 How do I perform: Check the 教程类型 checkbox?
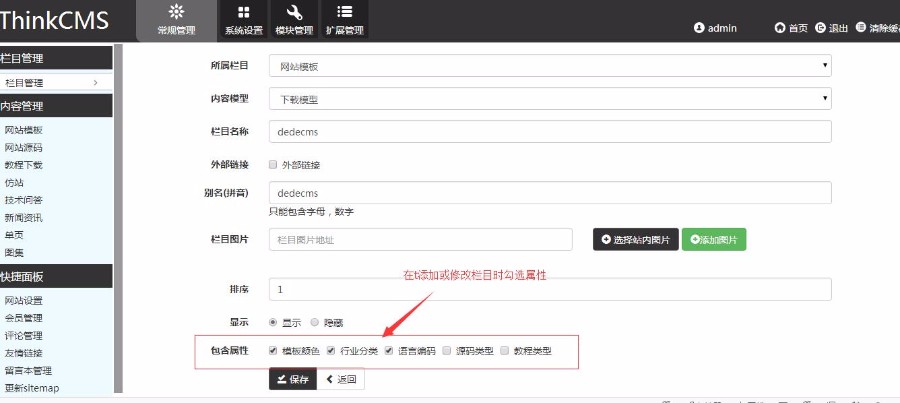tap(505, 350)
